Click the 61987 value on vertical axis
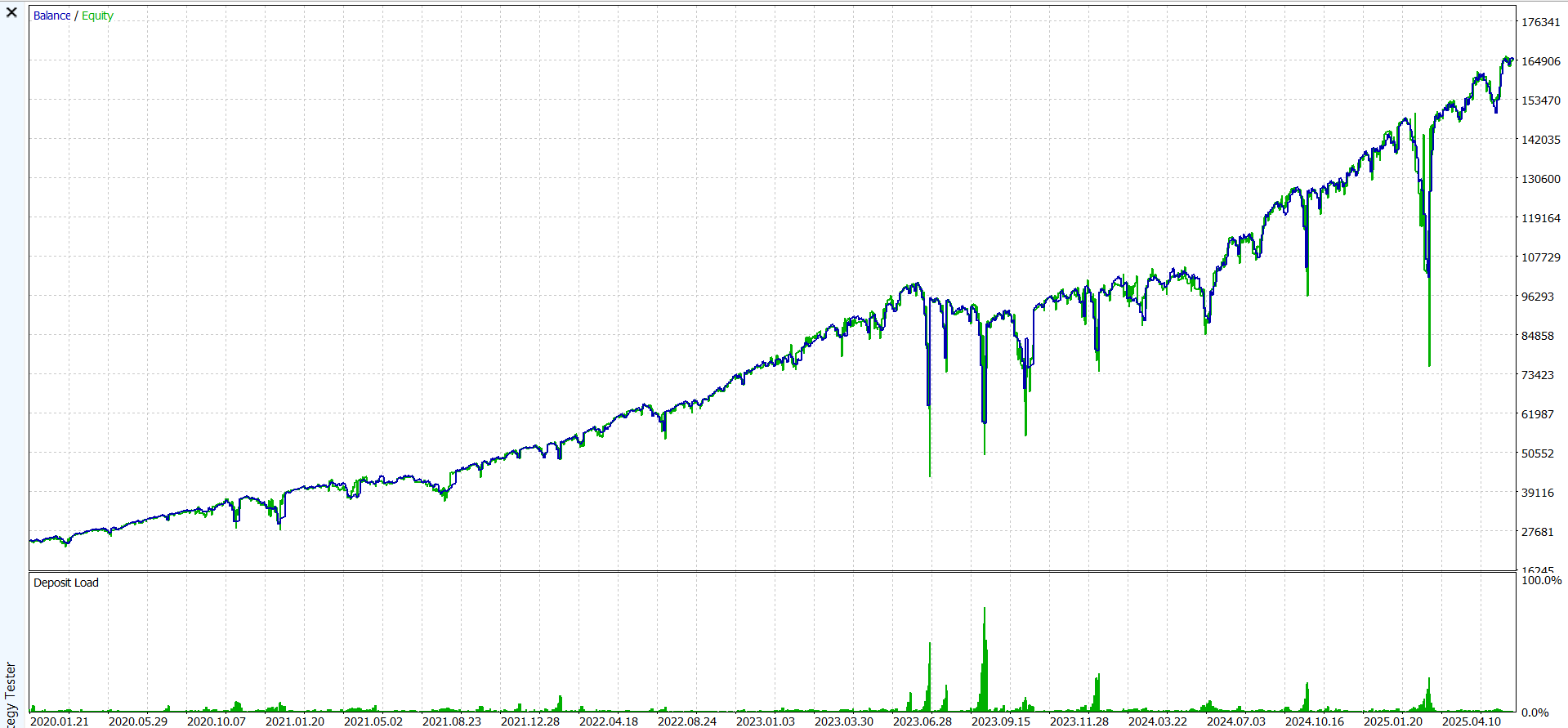The width and height of the screenshot is (1568, 728). pyautogui.click(x=1537, y=414)
